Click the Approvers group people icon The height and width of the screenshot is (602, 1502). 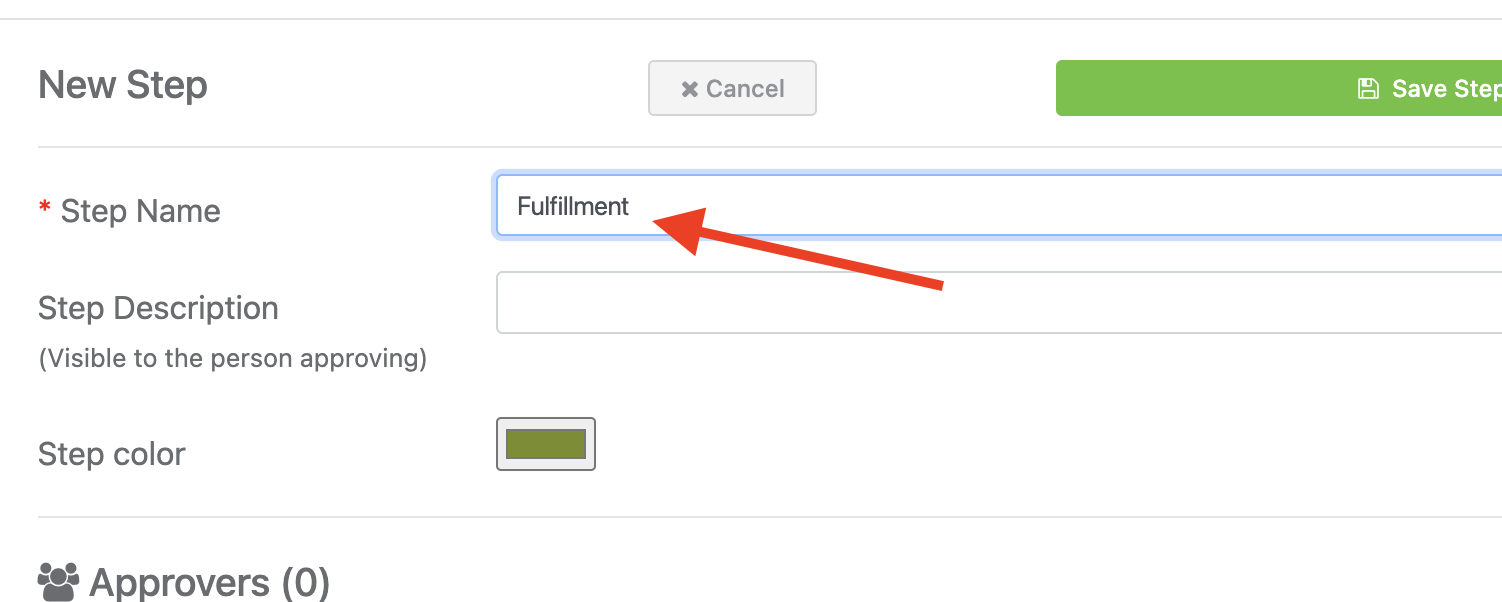58,582
